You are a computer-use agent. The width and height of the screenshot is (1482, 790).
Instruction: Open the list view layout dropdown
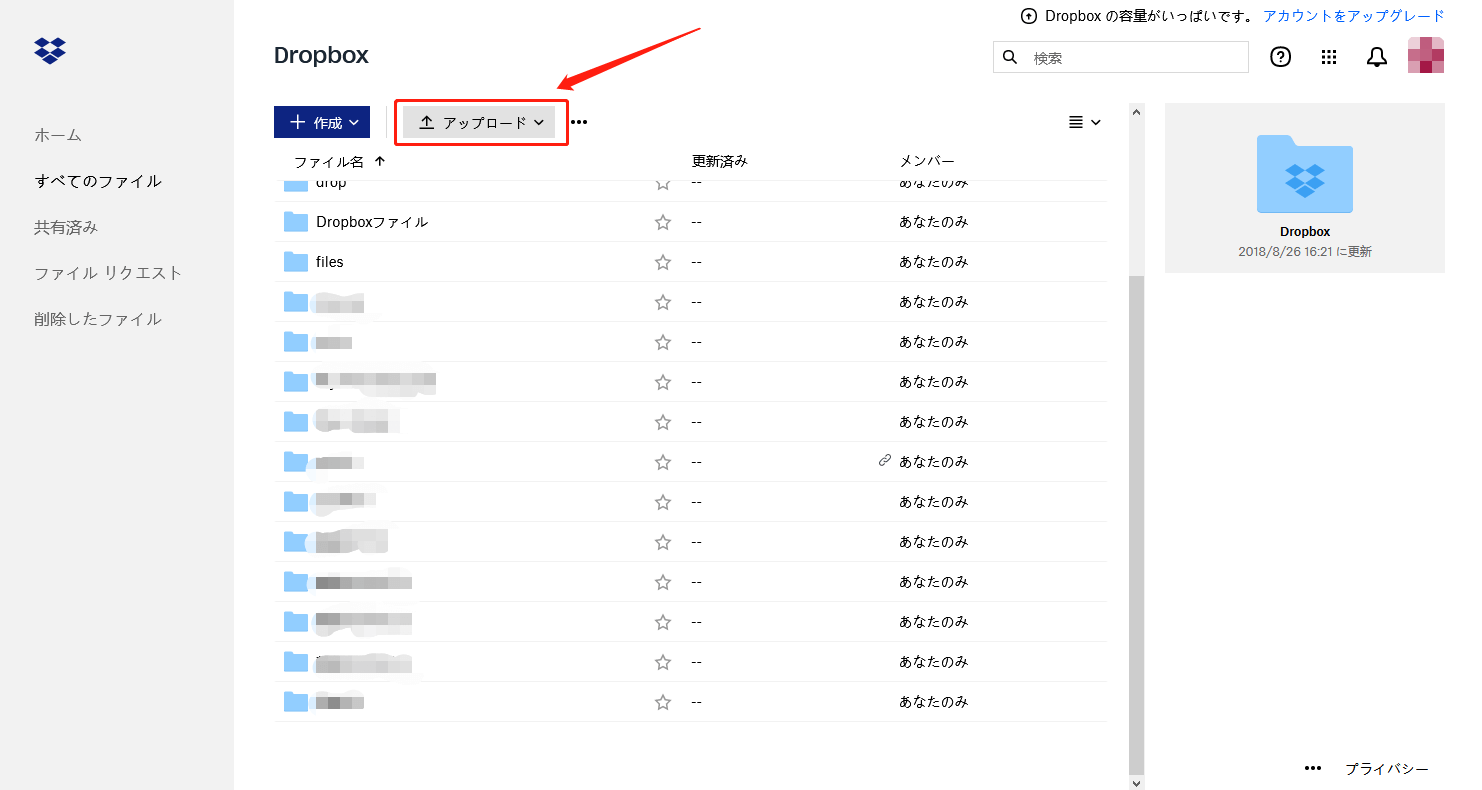pos(1085,122)
